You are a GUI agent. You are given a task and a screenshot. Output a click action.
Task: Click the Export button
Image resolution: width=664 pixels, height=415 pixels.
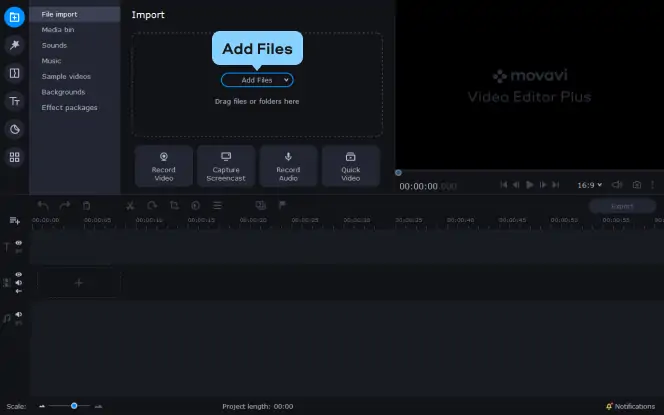click(x=622, y=206)
